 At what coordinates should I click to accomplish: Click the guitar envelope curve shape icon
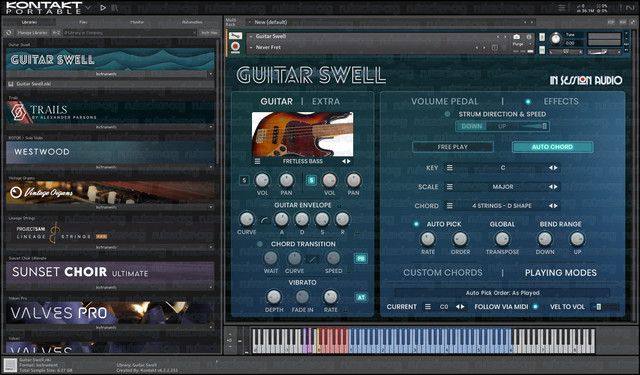pos(264,220)
